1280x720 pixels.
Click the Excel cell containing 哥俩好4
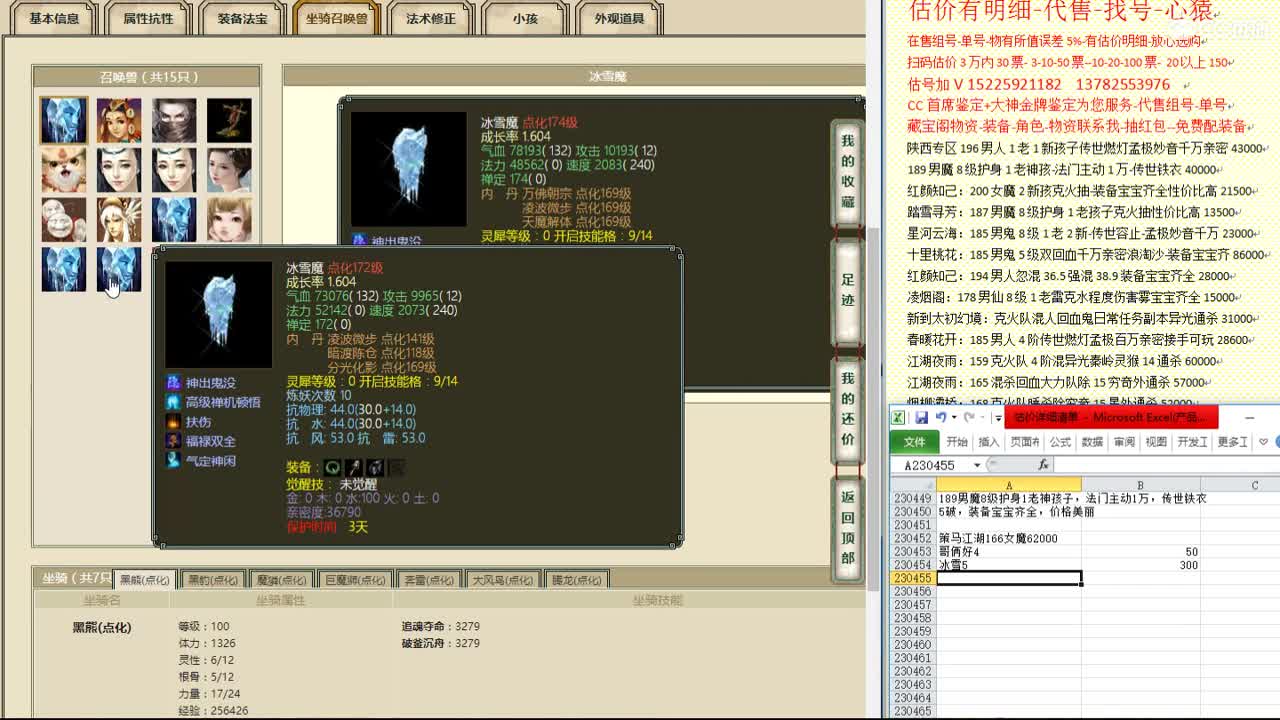click(x=1009, y=552)
